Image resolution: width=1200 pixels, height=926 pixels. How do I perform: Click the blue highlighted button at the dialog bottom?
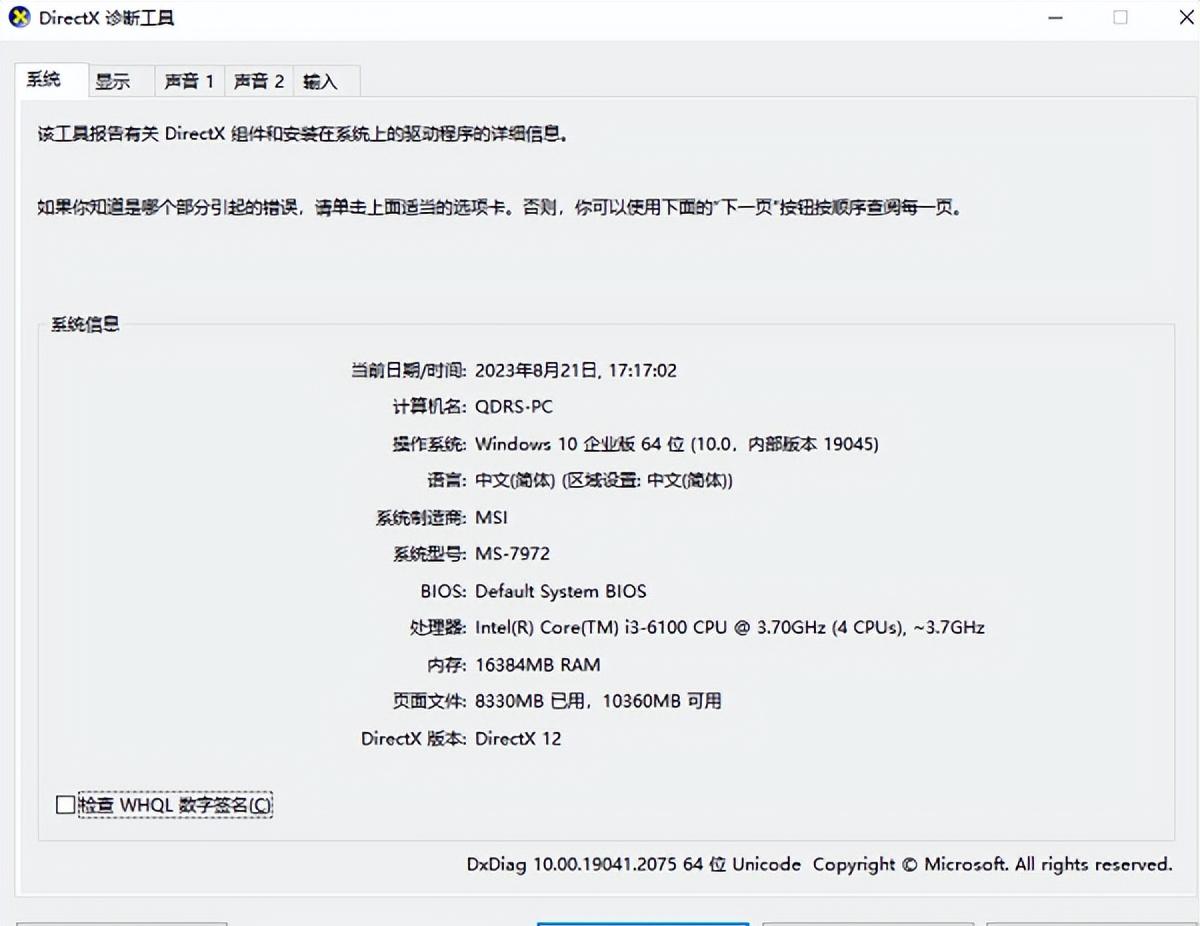[x=641, y=922]
